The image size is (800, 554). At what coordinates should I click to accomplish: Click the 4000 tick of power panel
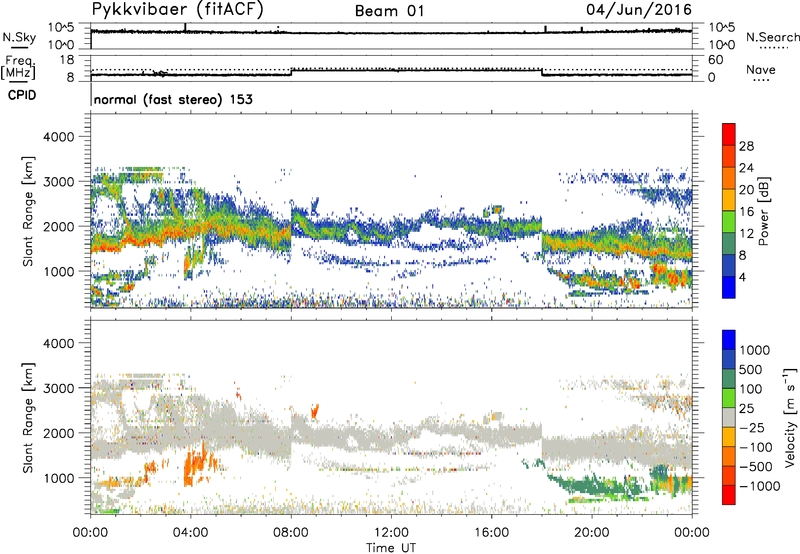coord(58,137)
